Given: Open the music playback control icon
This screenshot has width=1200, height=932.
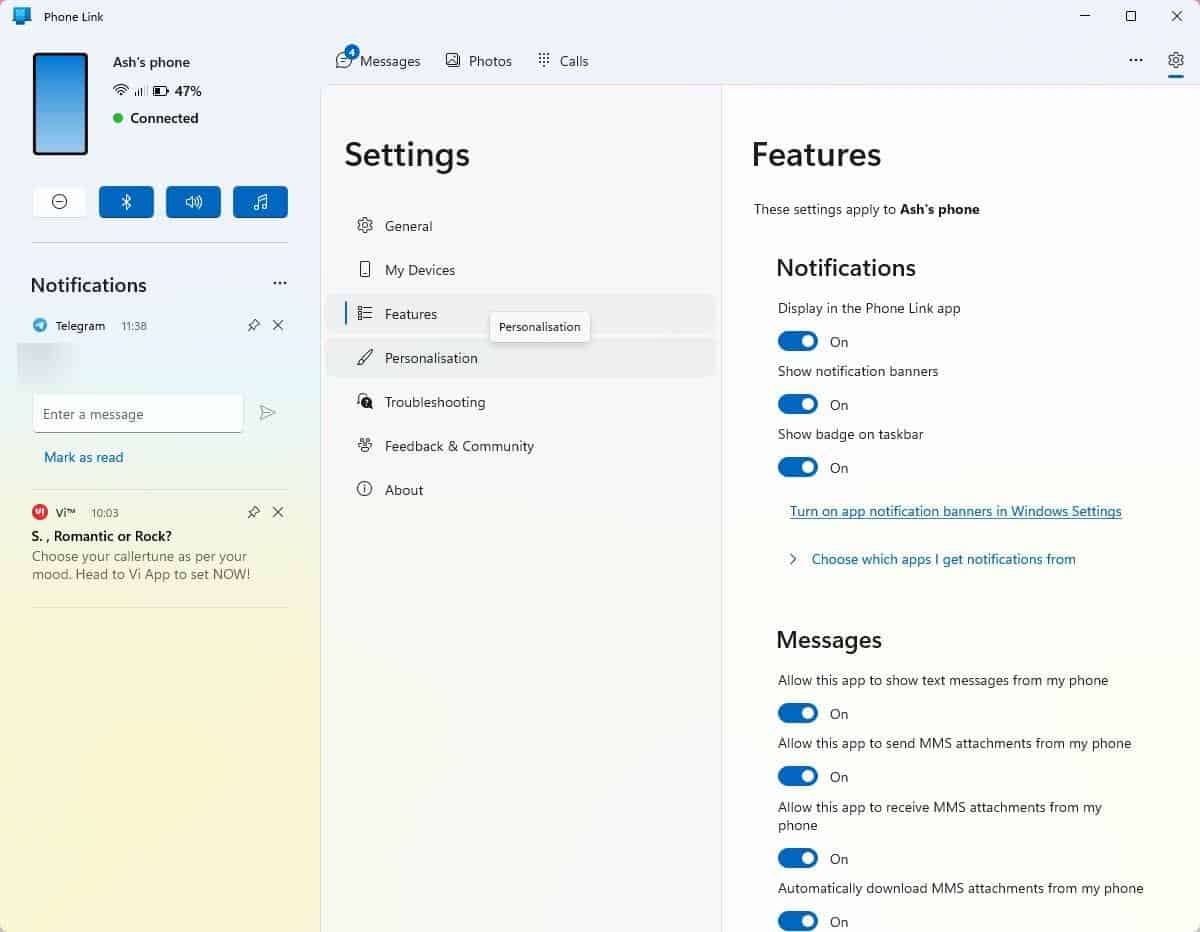Looking at the screenshot, I should pyautogui.click(x=260, y=201).
